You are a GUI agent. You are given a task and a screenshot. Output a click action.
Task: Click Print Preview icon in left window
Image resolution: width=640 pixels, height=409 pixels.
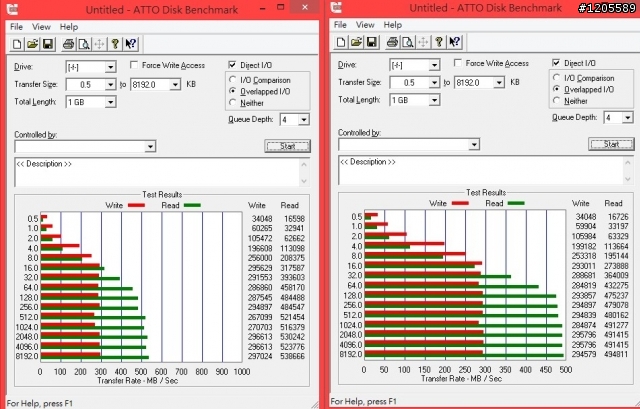[84, 44]
